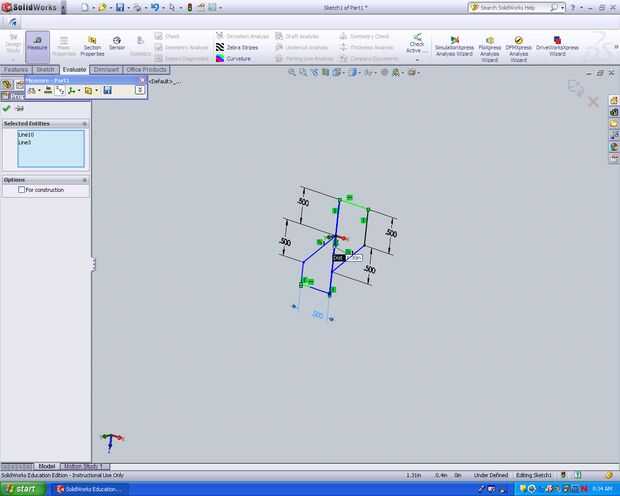Click the Rebuild traffic light icon

click(190, 7)
